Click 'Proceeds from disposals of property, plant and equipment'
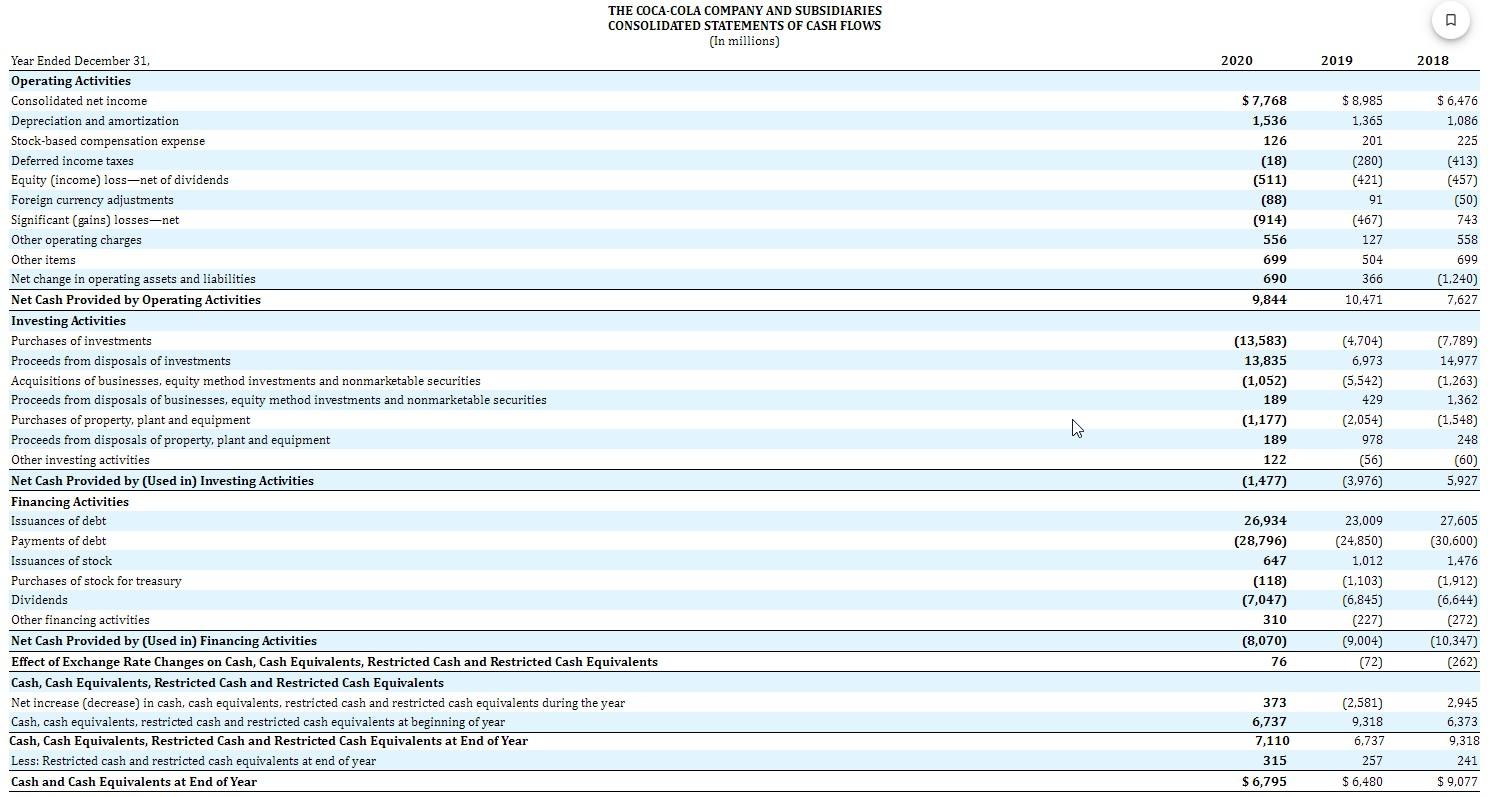The height and width of the screenshot is (797, 1488). tap(170, 440)
